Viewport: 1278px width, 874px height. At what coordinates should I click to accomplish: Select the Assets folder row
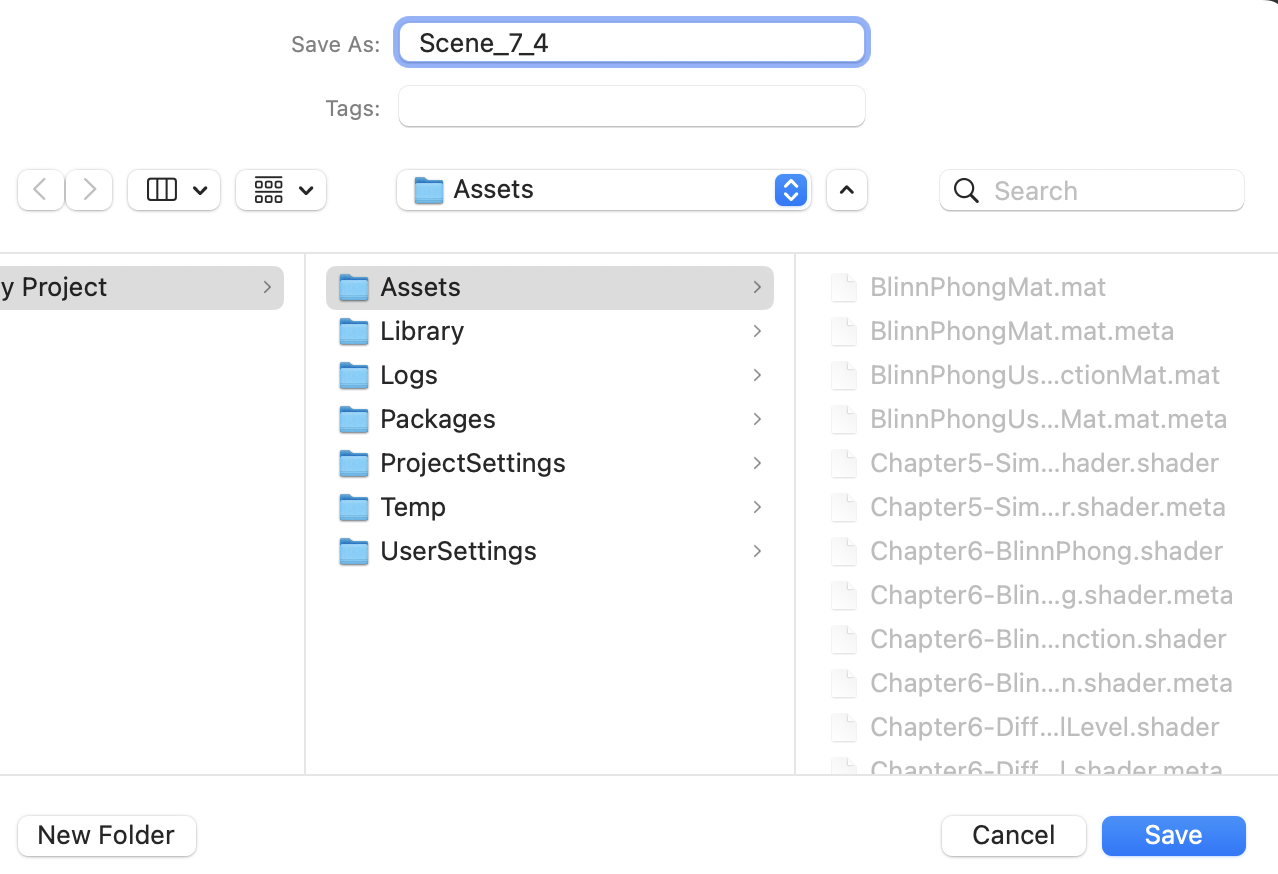pyautogui.click(x=550, y=287)
